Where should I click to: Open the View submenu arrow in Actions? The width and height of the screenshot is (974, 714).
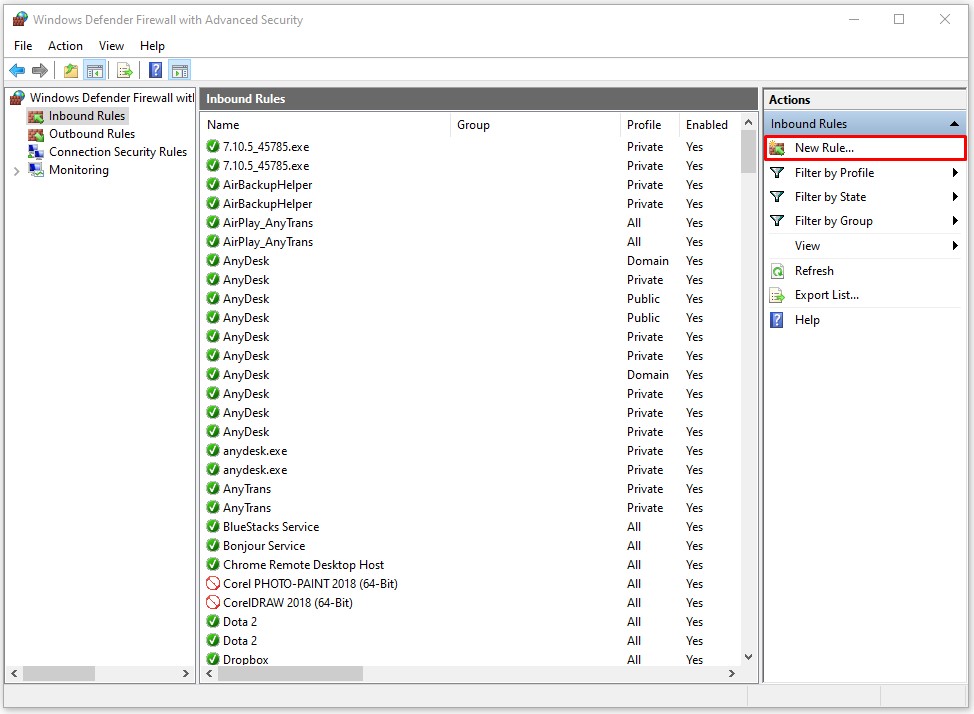click(955, 246)
